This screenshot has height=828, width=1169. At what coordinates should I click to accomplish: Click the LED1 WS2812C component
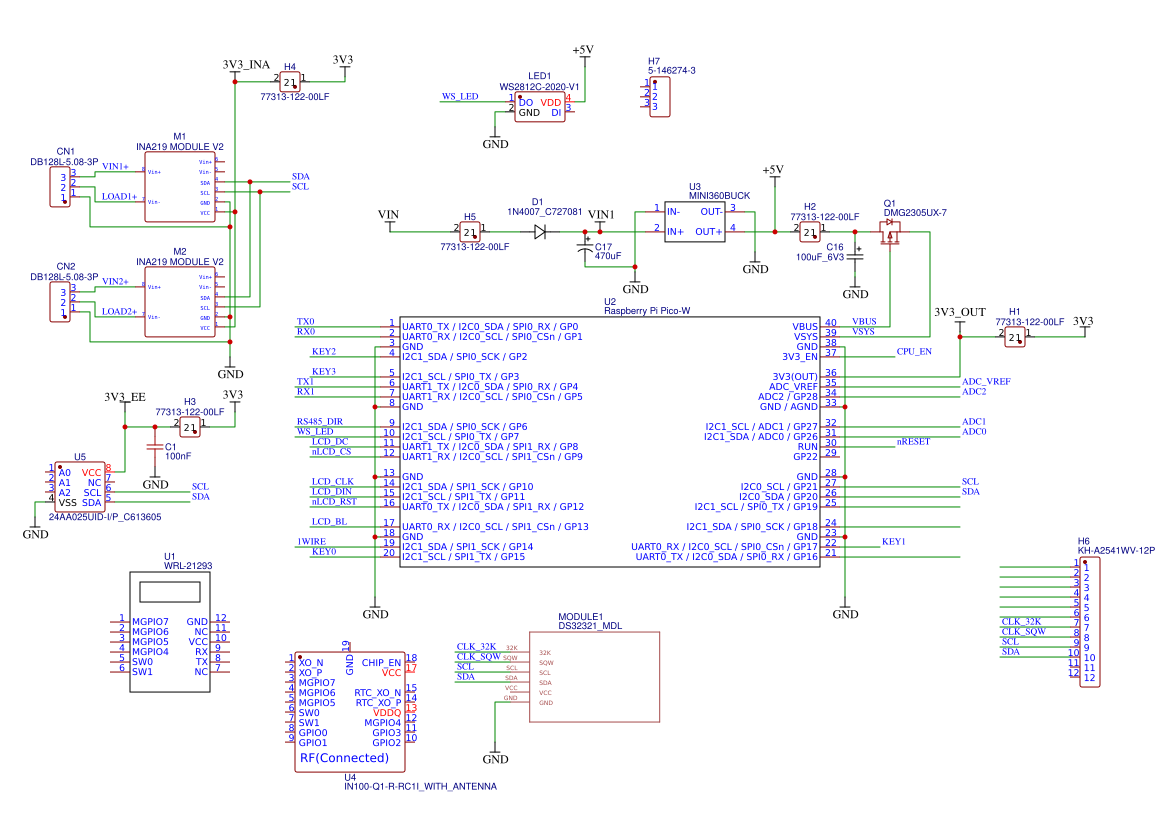540,107
